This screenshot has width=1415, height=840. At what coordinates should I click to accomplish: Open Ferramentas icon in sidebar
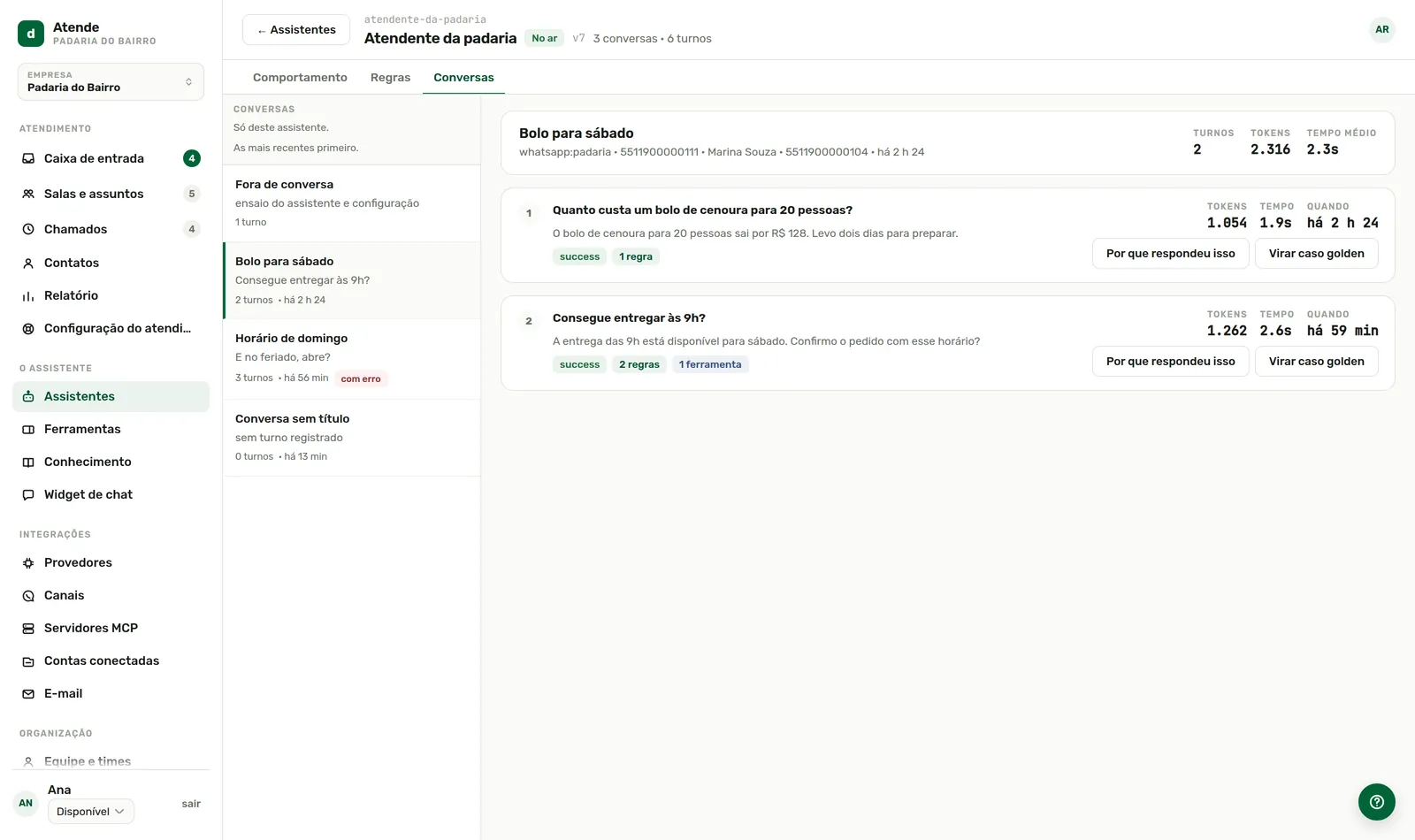[28, 429]
